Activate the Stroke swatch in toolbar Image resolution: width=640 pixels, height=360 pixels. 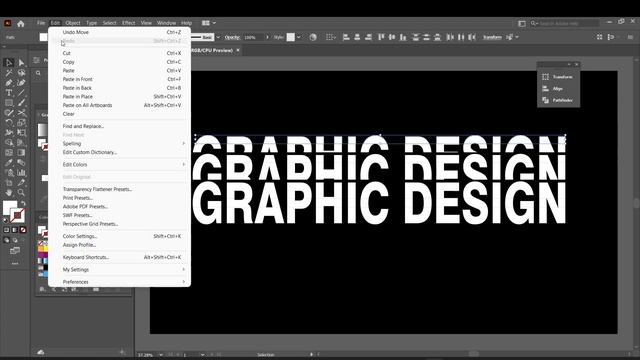[x=17, y=215]
